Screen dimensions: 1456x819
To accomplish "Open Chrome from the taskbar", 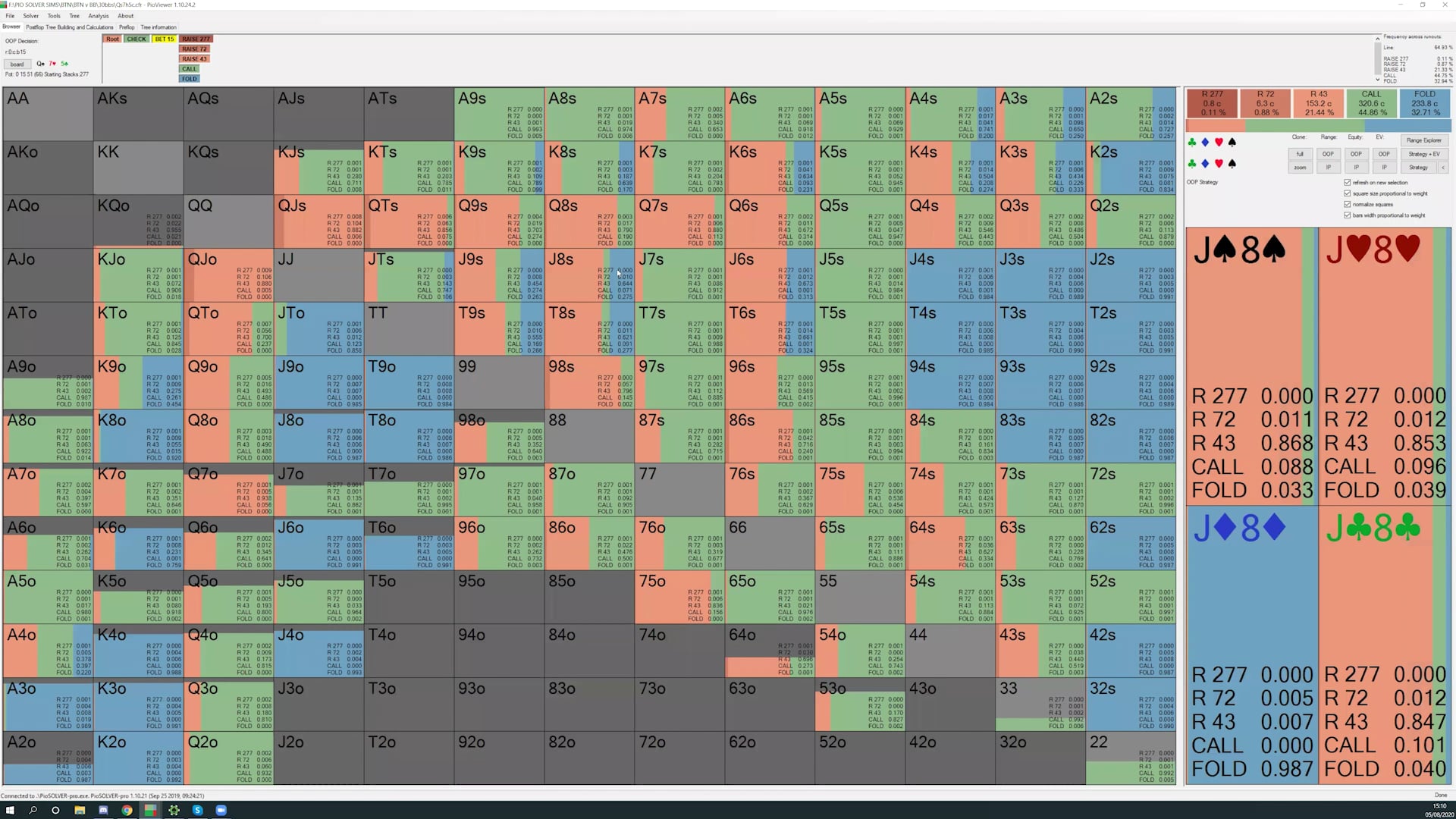I will 127,810.
